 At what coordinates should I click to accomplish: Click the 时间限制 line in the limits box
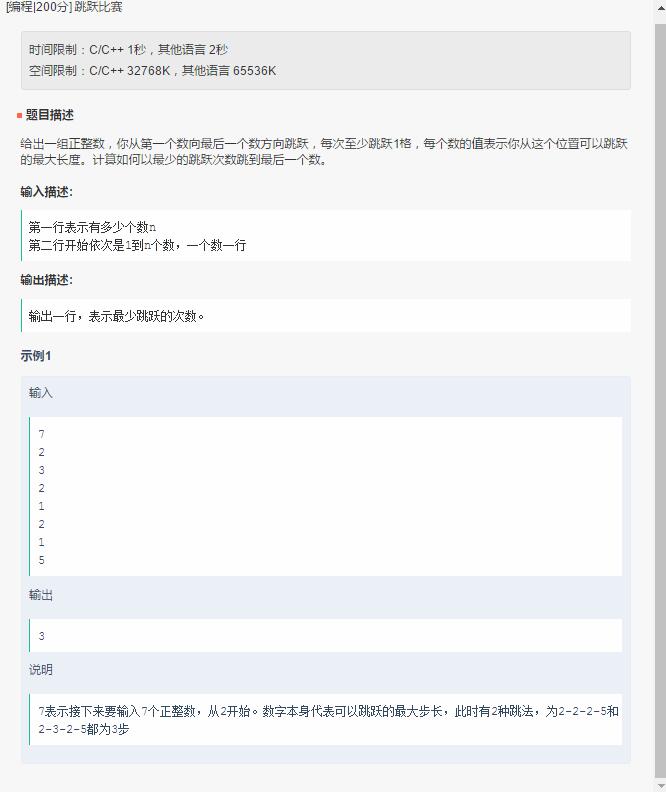[128, 50]
